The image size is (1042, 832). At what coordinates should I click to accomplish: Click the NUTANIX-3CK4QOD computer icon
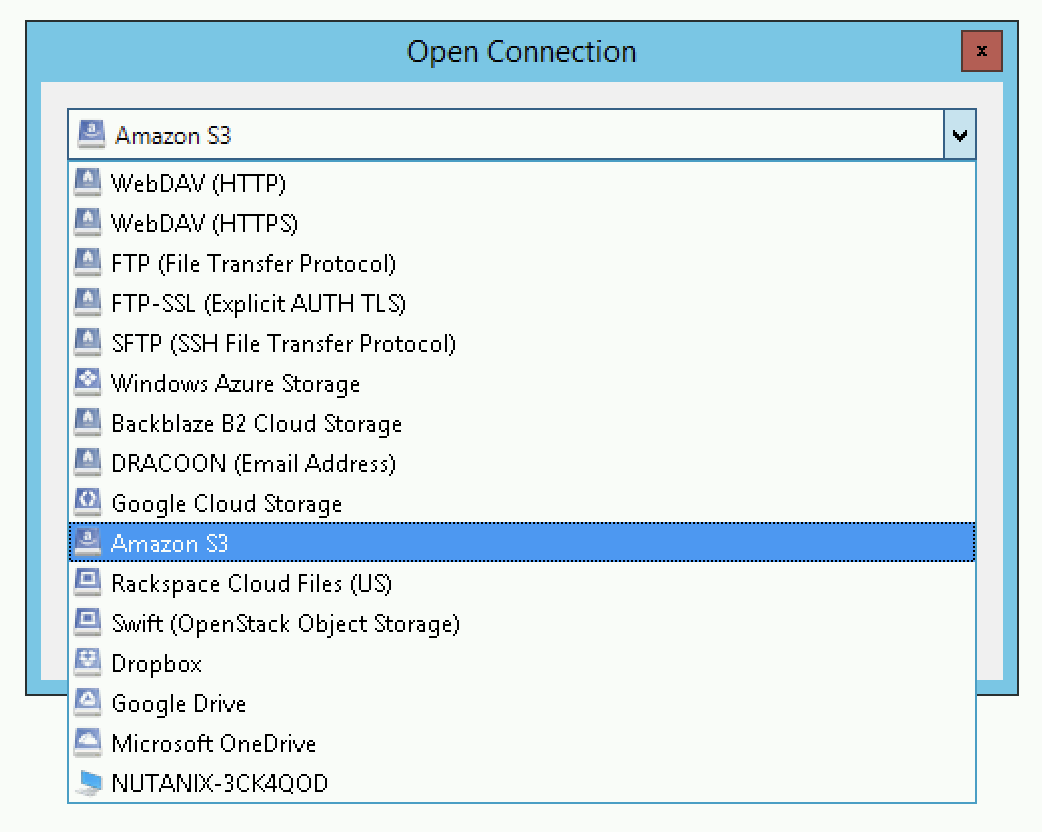(x=88, y=782)
